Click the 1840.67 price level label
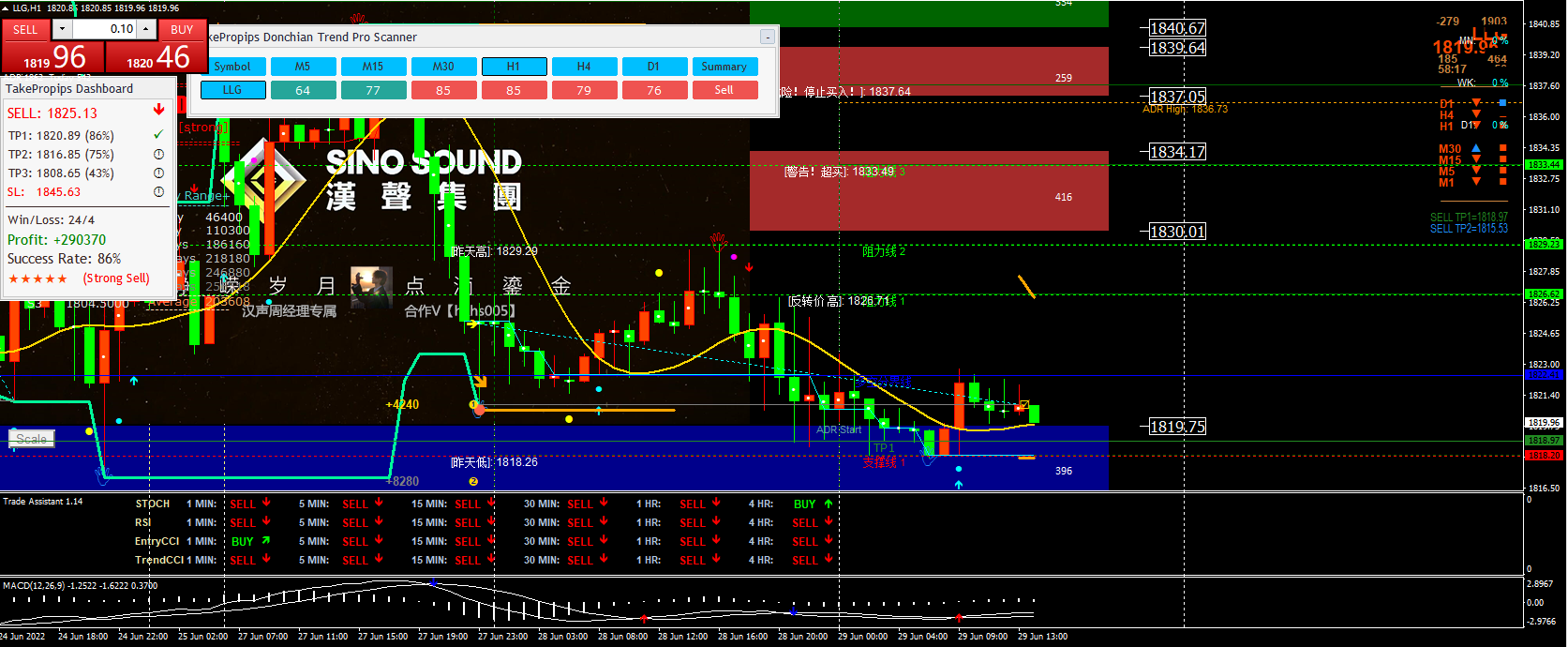1568x647 pixels. point(1178,28)
